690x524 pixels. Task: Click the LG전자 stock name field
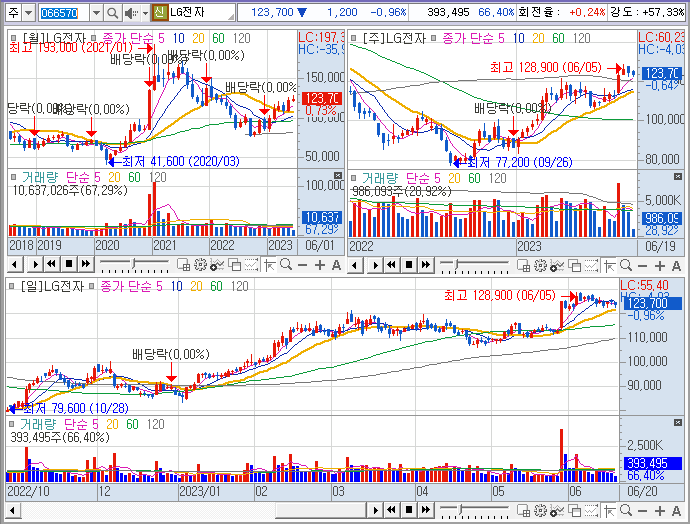coord(201,12)
